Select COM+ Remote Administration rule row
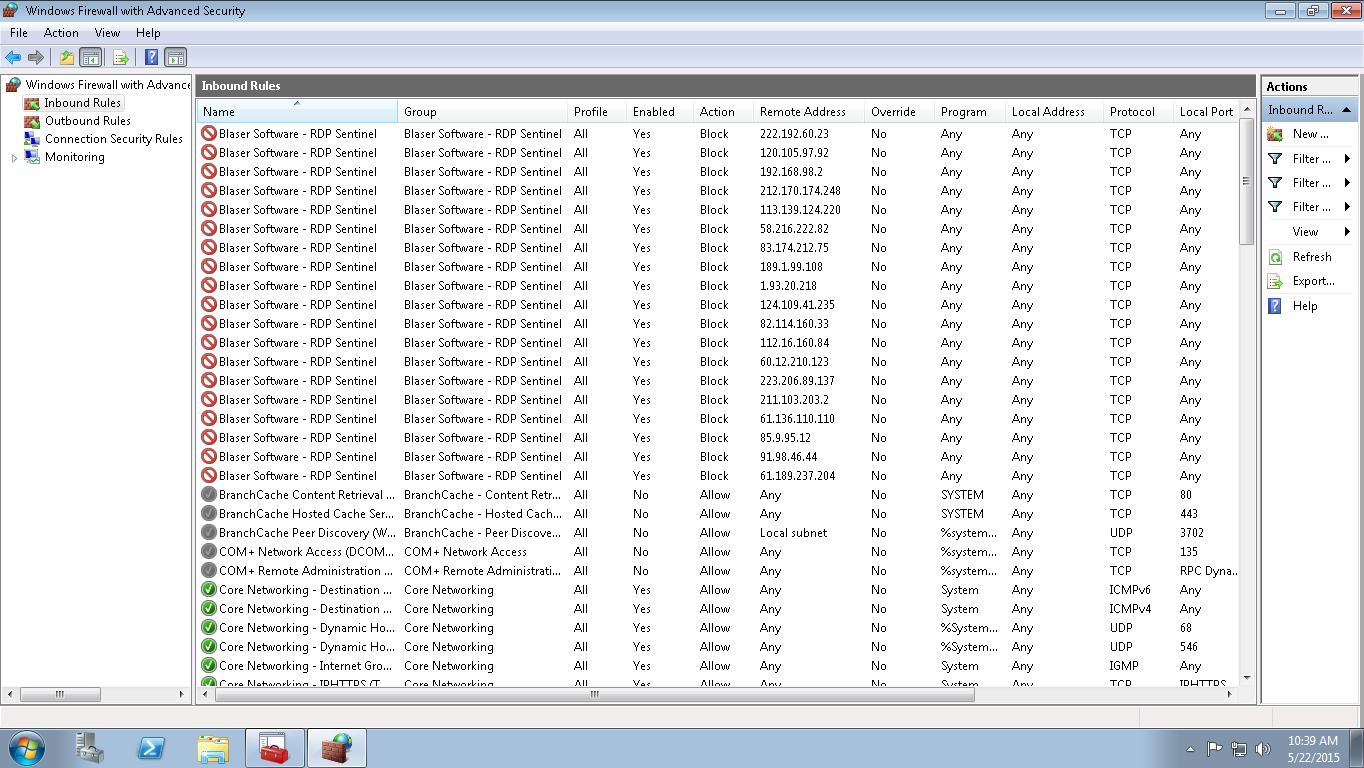The height and width of the screenshot is (768, 1364). (718, 570)
